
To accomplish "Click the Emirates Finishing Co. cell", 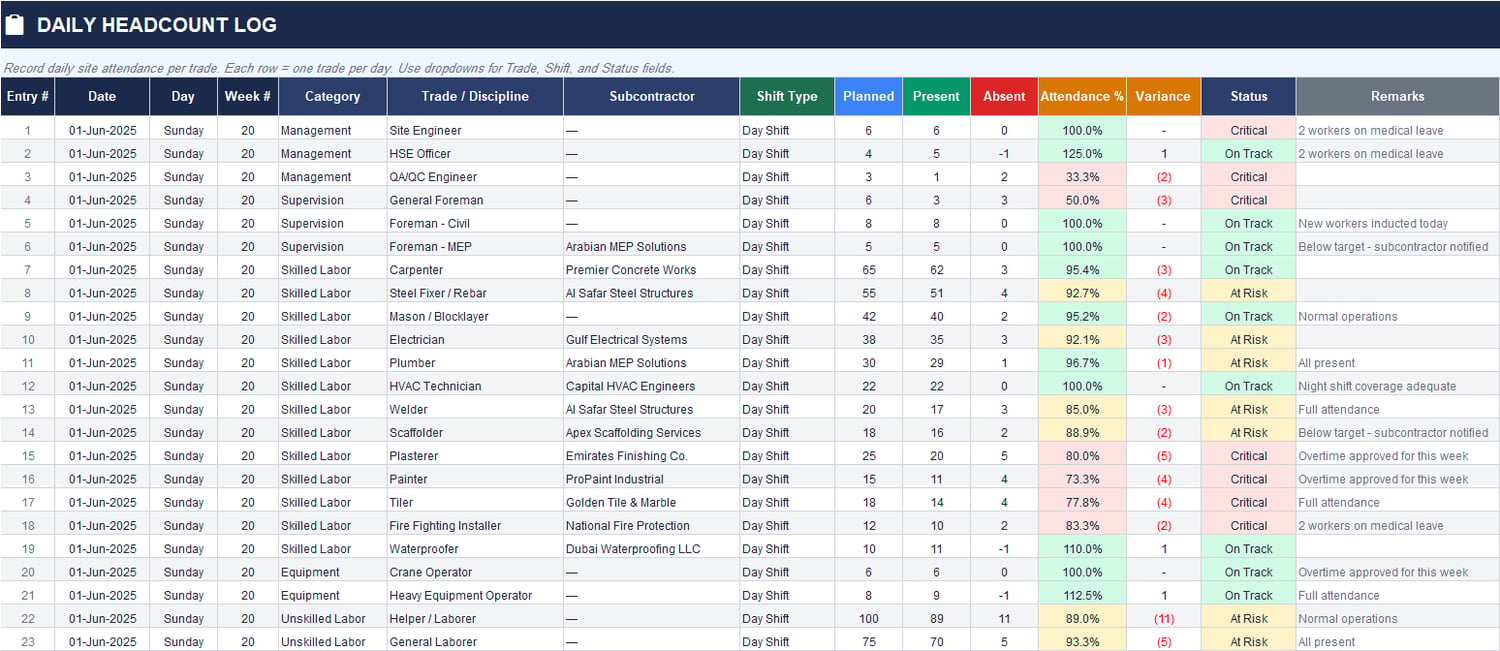I will (652, 456).
